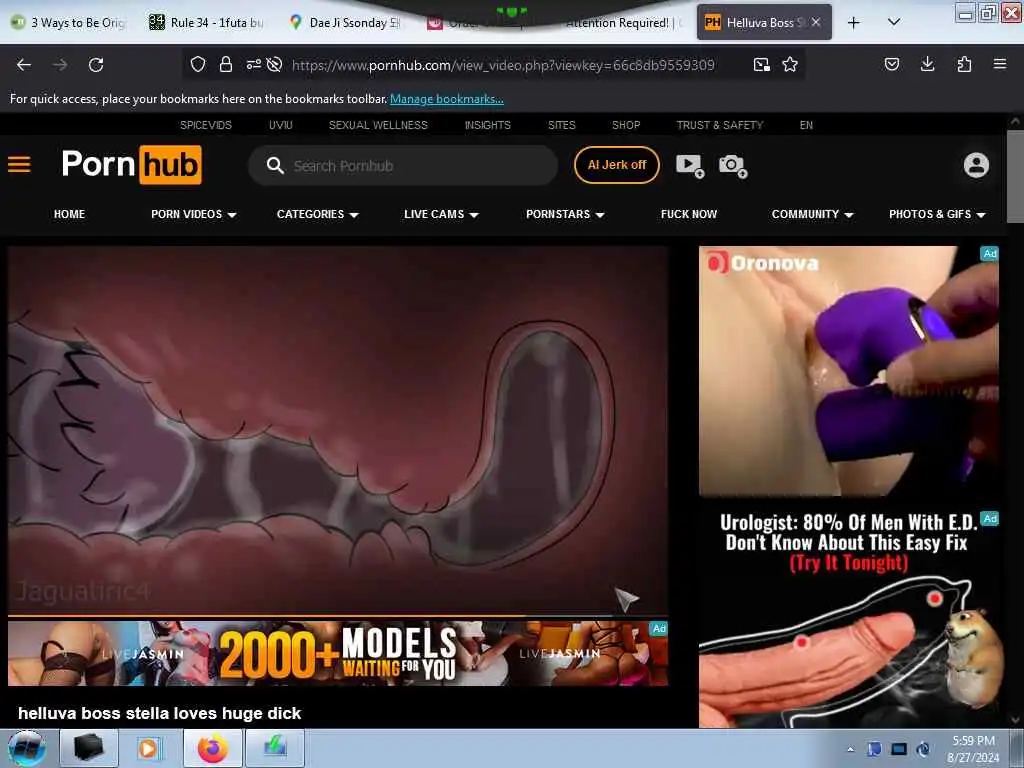List all tabs with the chevron button

[894, 22]
